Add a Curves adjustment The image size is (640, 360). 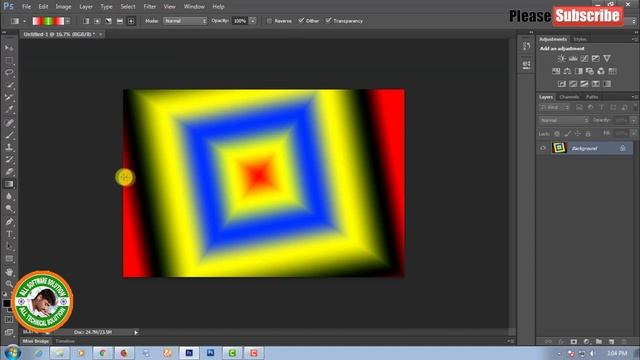(584, 59)
